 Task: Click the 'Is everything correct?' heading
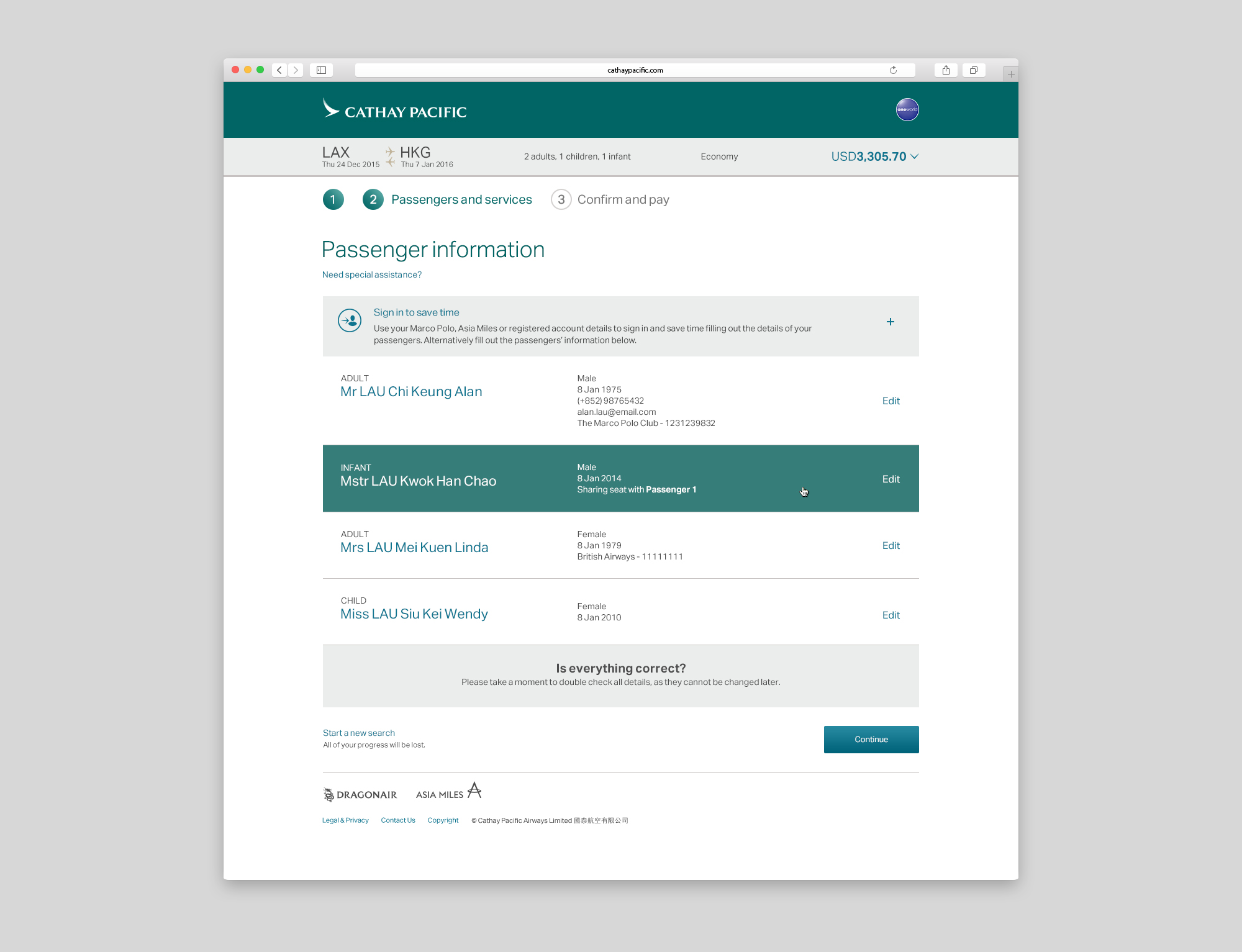point(621,668)
